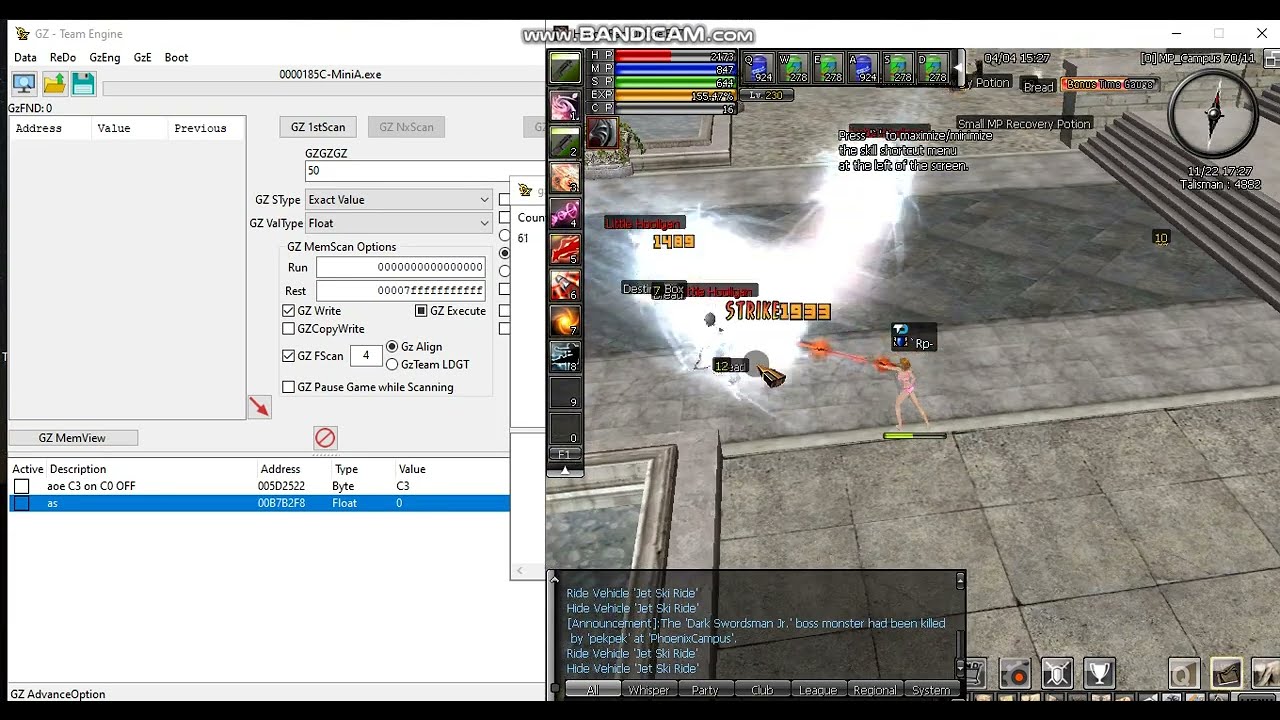1280x720 pixels.
Task: Use the W quick-slot potion 278
Action: pyautogui.click(x=793, y=68)
